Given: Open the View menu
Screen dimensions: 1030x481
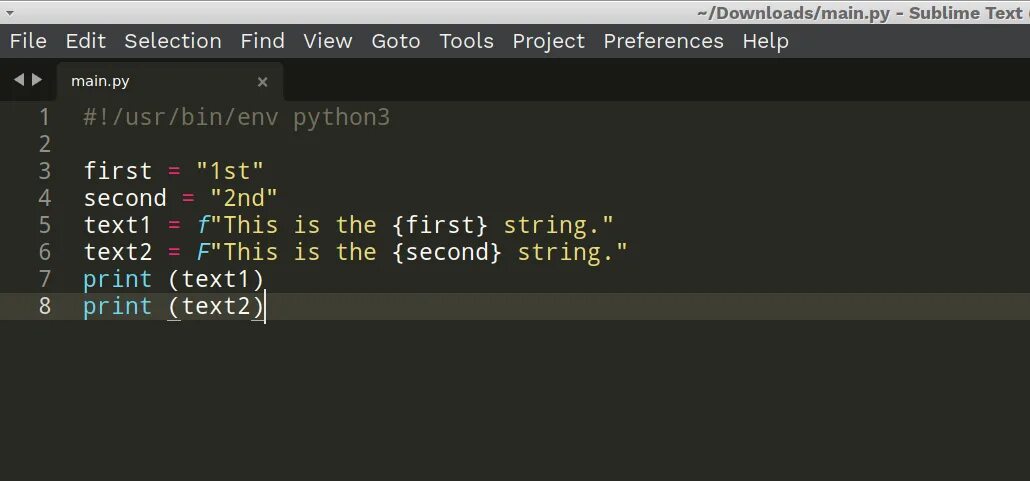Looking at the screenshot, I should (x=328, y=41).
